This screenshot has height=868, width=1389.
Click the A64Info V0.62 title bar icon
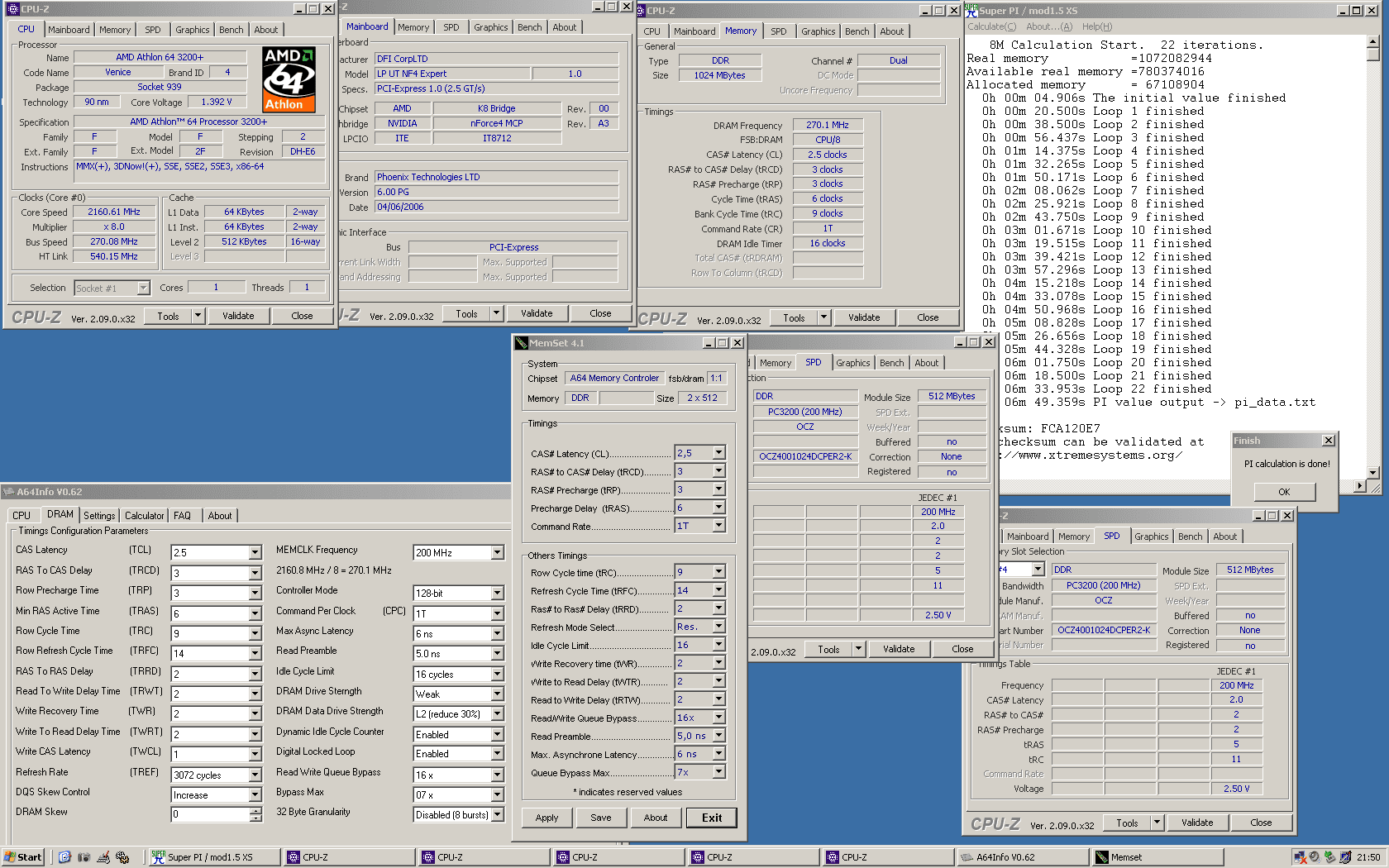tap(9, 492)
